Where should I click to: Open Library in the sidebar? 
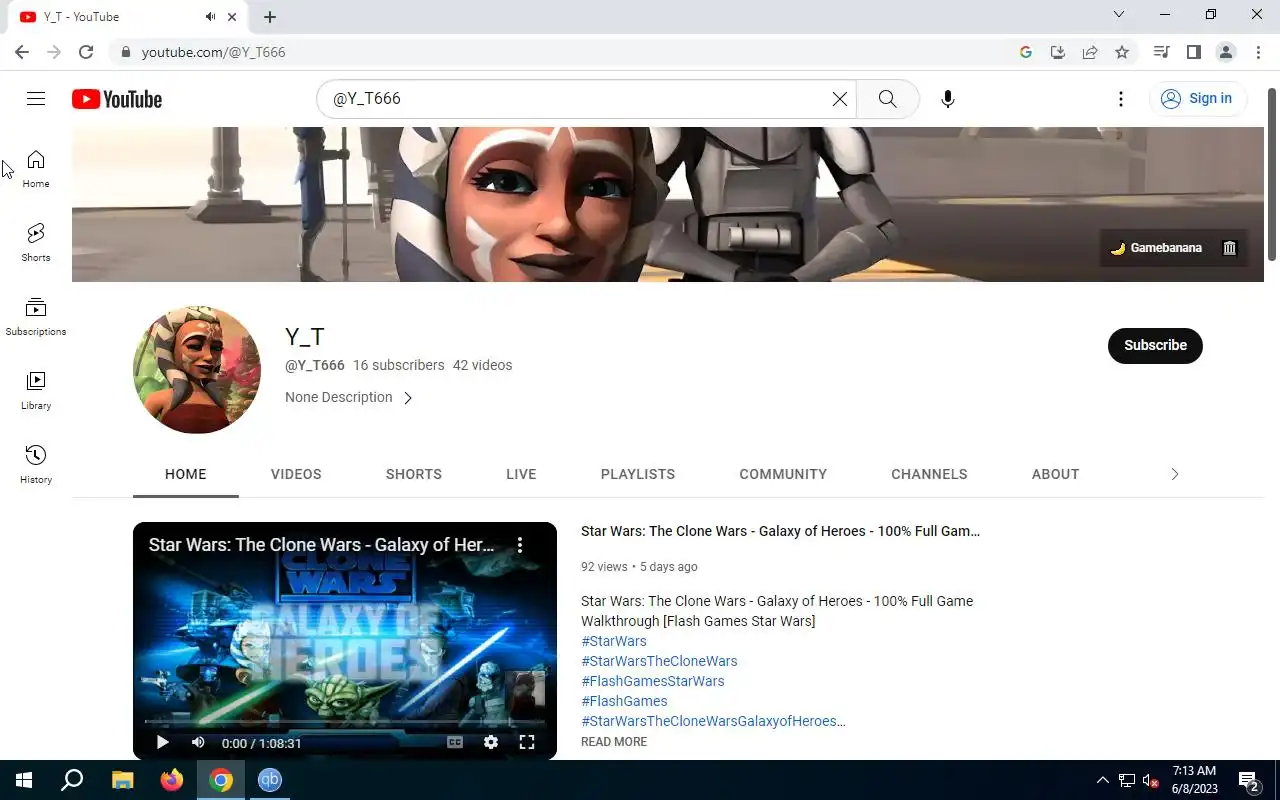[x=36, y=391]
